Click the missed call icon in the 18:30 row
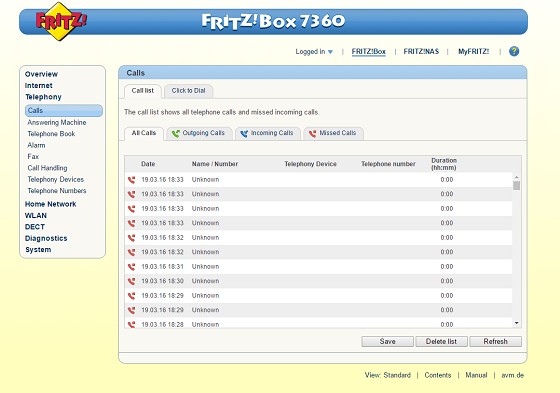This screenshot has width=560, height=393. pos(131,281)
